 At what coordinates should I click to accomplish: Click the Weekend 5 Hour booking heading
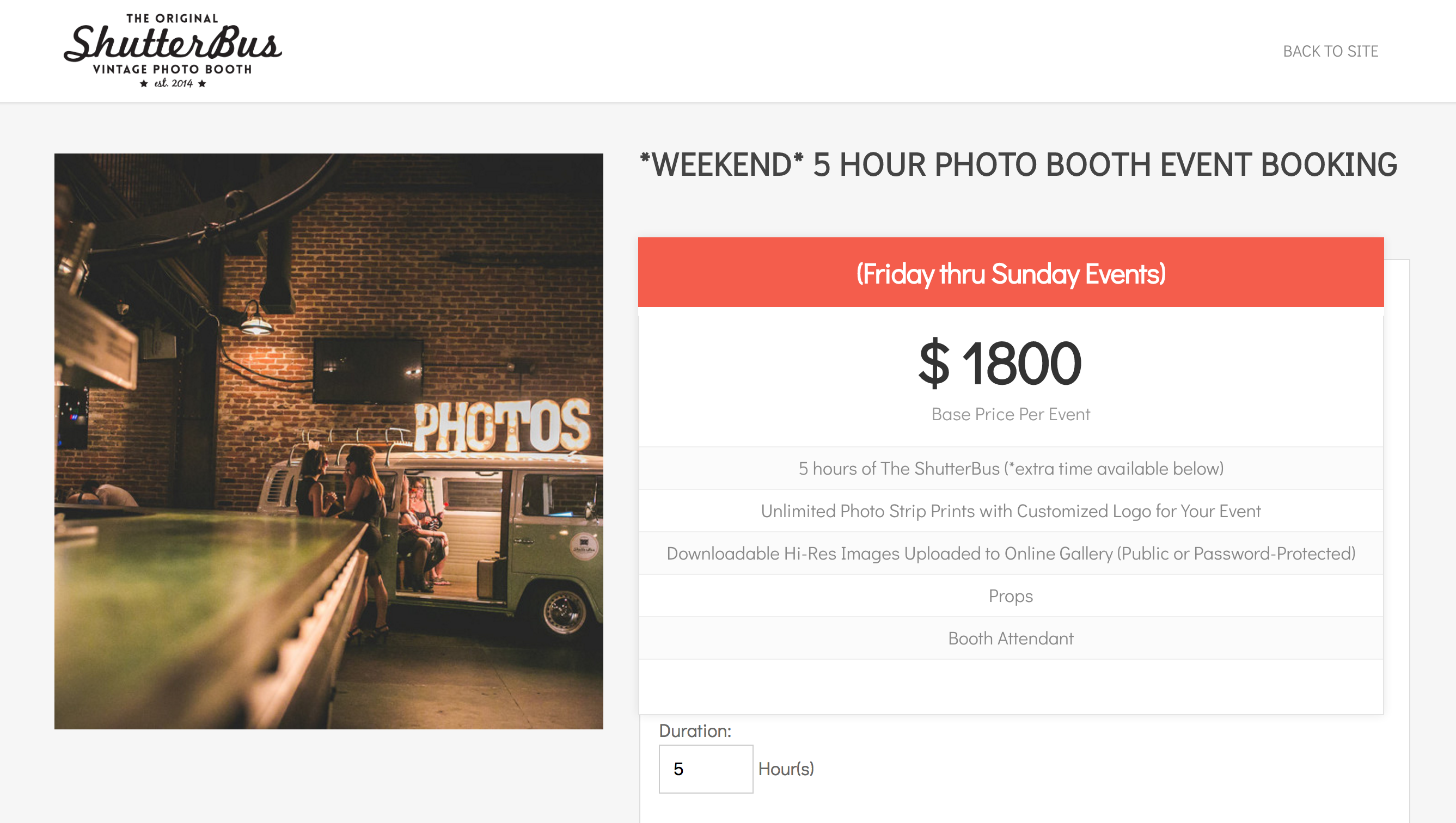1018,164
